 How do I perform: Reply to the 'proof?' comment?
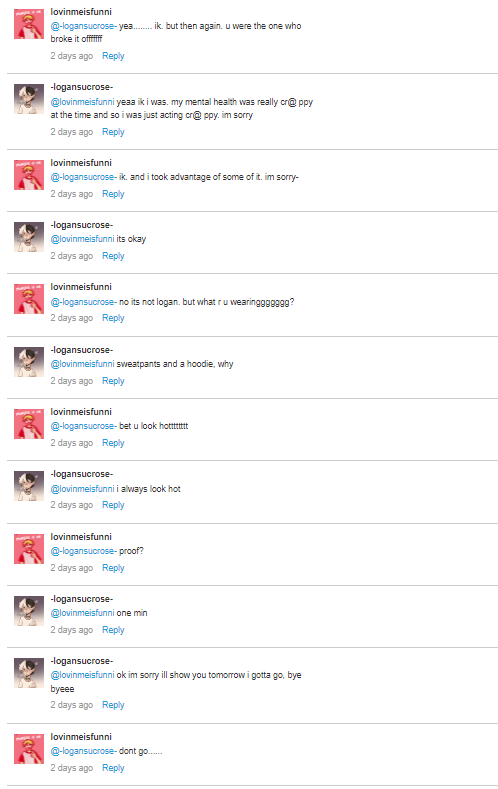(x=113, y=568)
